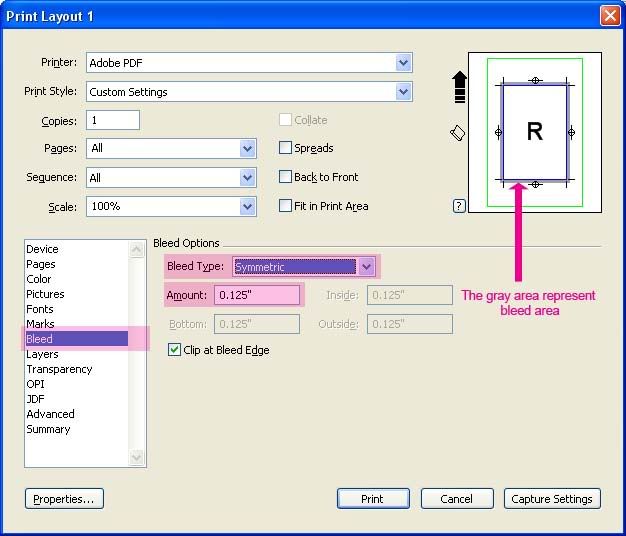This screenshot has height=536, width=626.
Task: Uncheck Clip at Bleed Edge
Action: point(174,350)
